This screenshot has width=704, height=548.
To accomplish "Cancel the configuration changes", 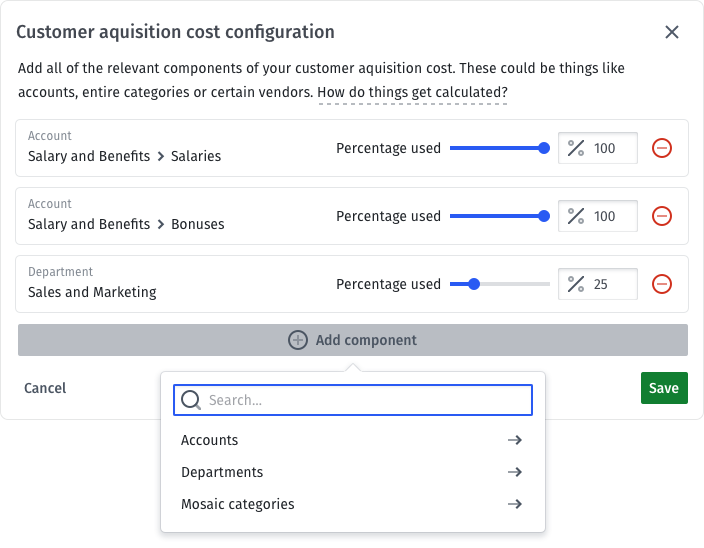I will (45, 388).
